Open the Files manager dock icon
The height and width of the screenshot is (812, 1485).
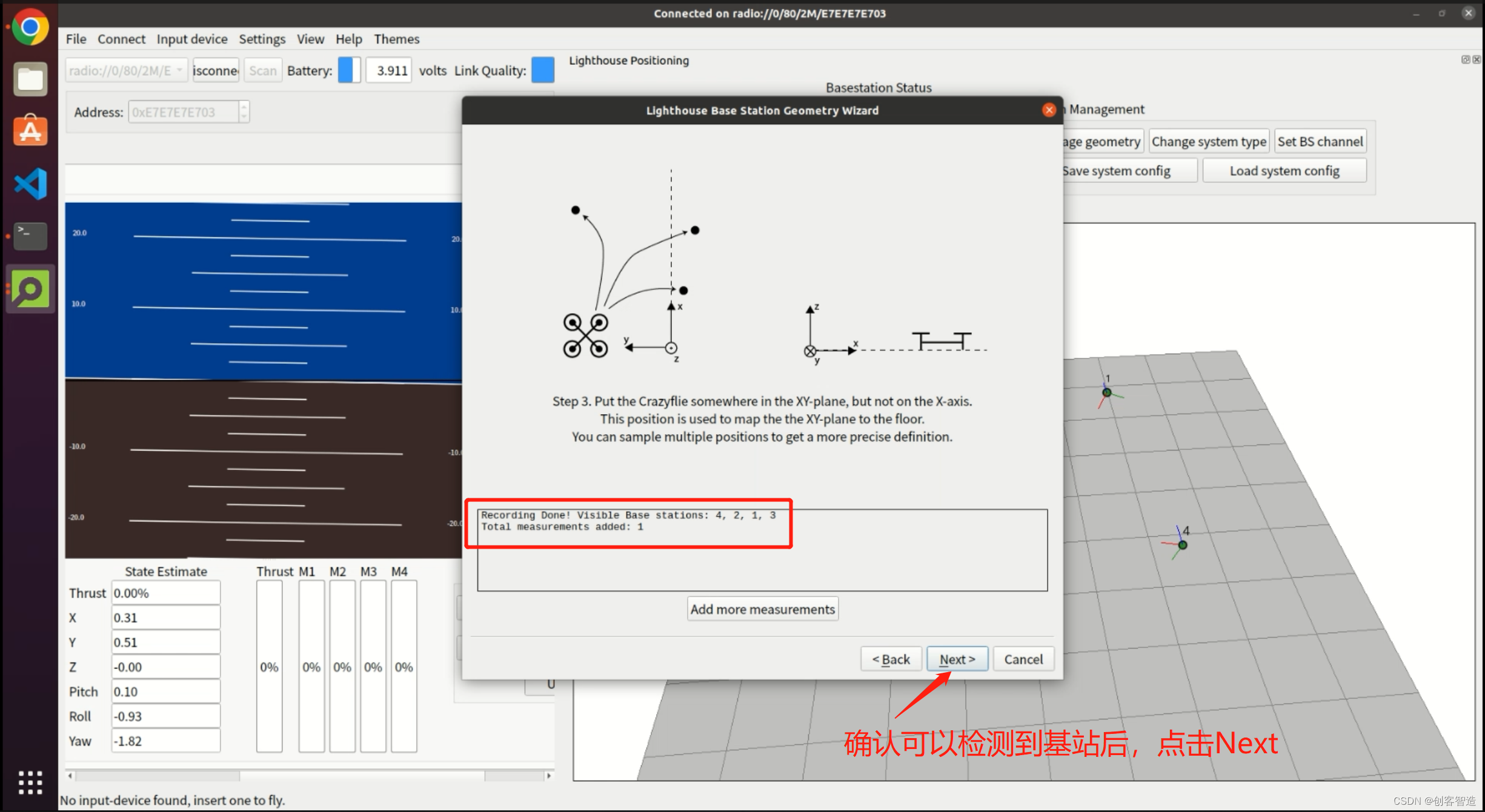pyautogui.click(x=30, y=79)
